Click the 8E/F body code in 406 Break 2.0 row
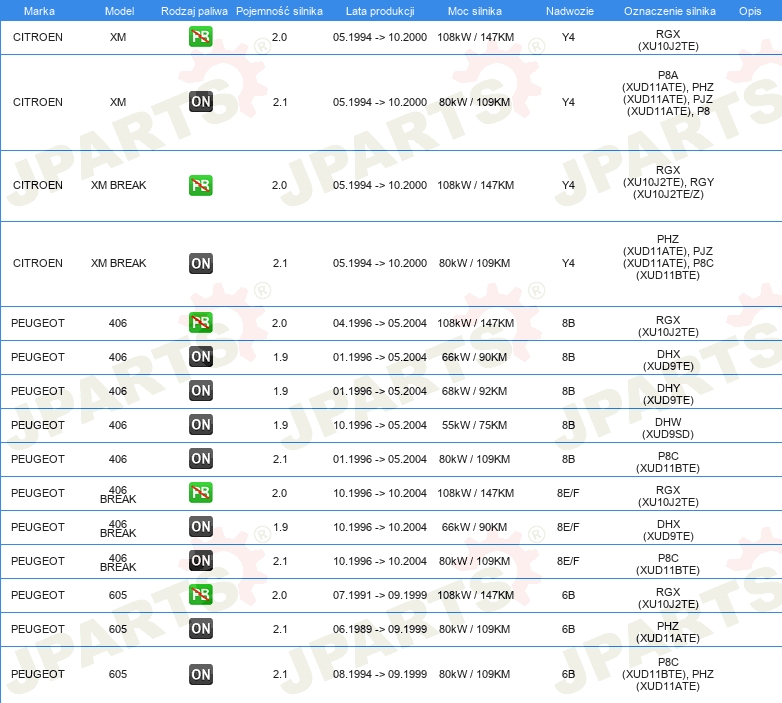The image size is (782, 703). click(568, 493)
